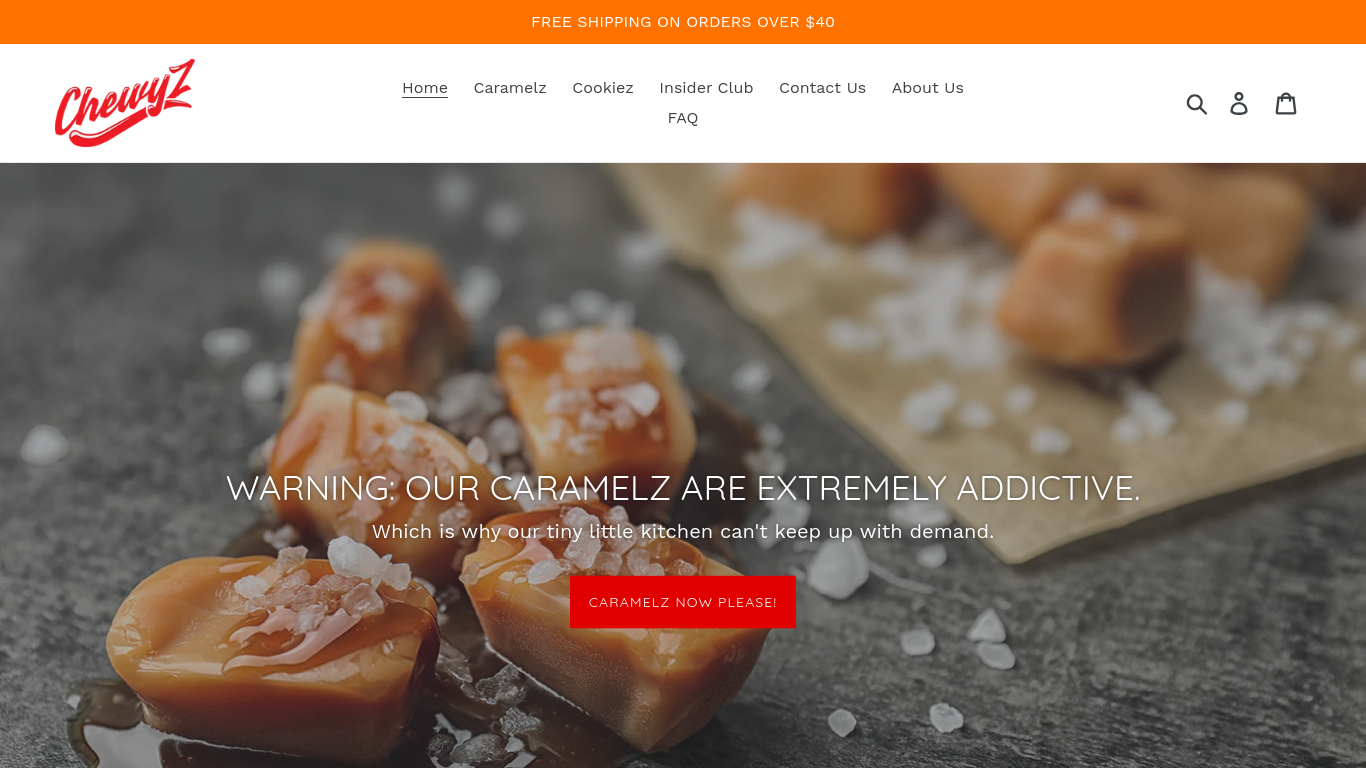Viewport: 1366px width, 768px height.
Task: Open the Cookiez menu link
Action: 603,88
